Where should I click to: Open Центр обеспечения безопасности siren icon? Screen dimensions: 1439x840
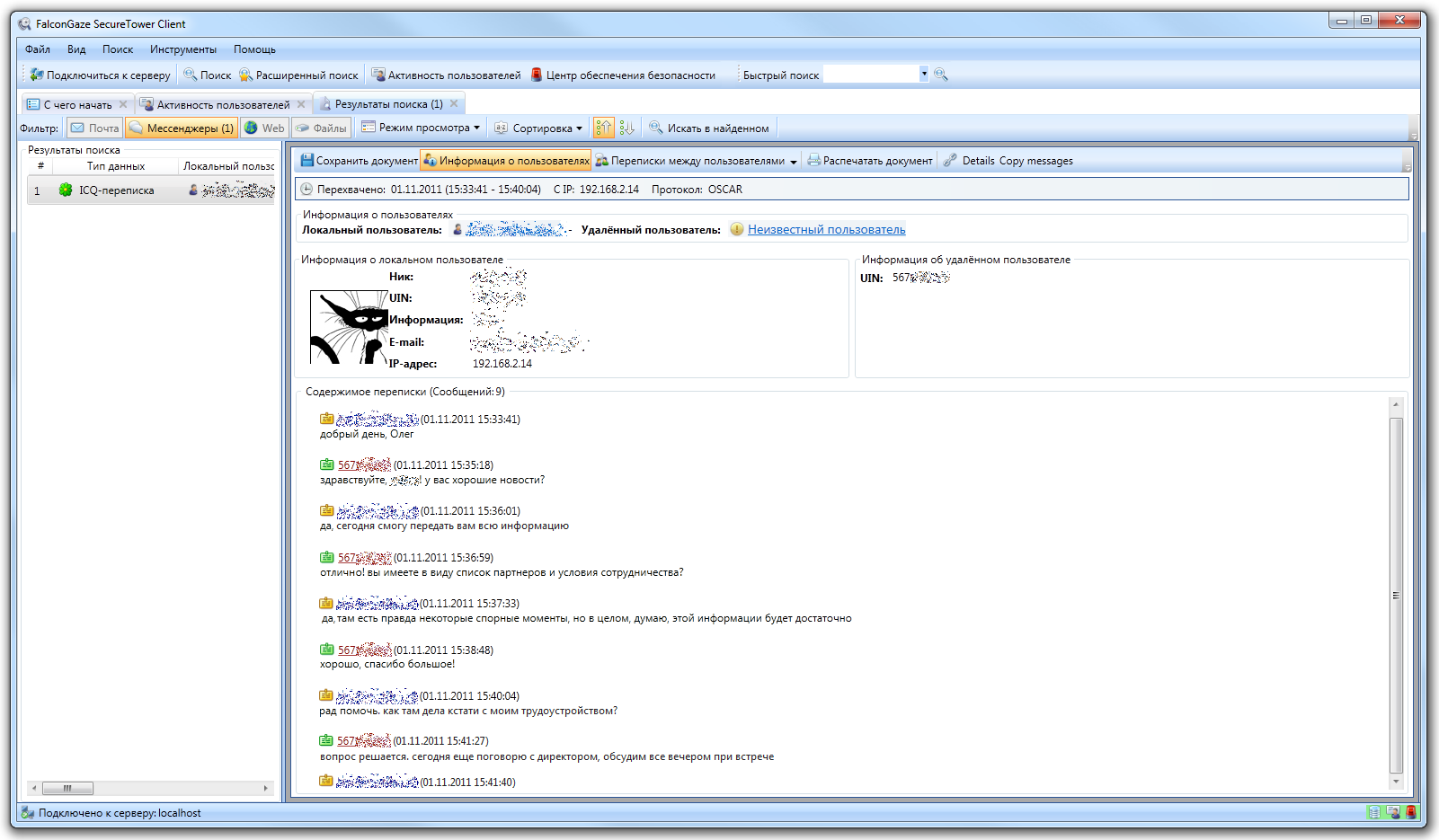[x=537, y=75]
